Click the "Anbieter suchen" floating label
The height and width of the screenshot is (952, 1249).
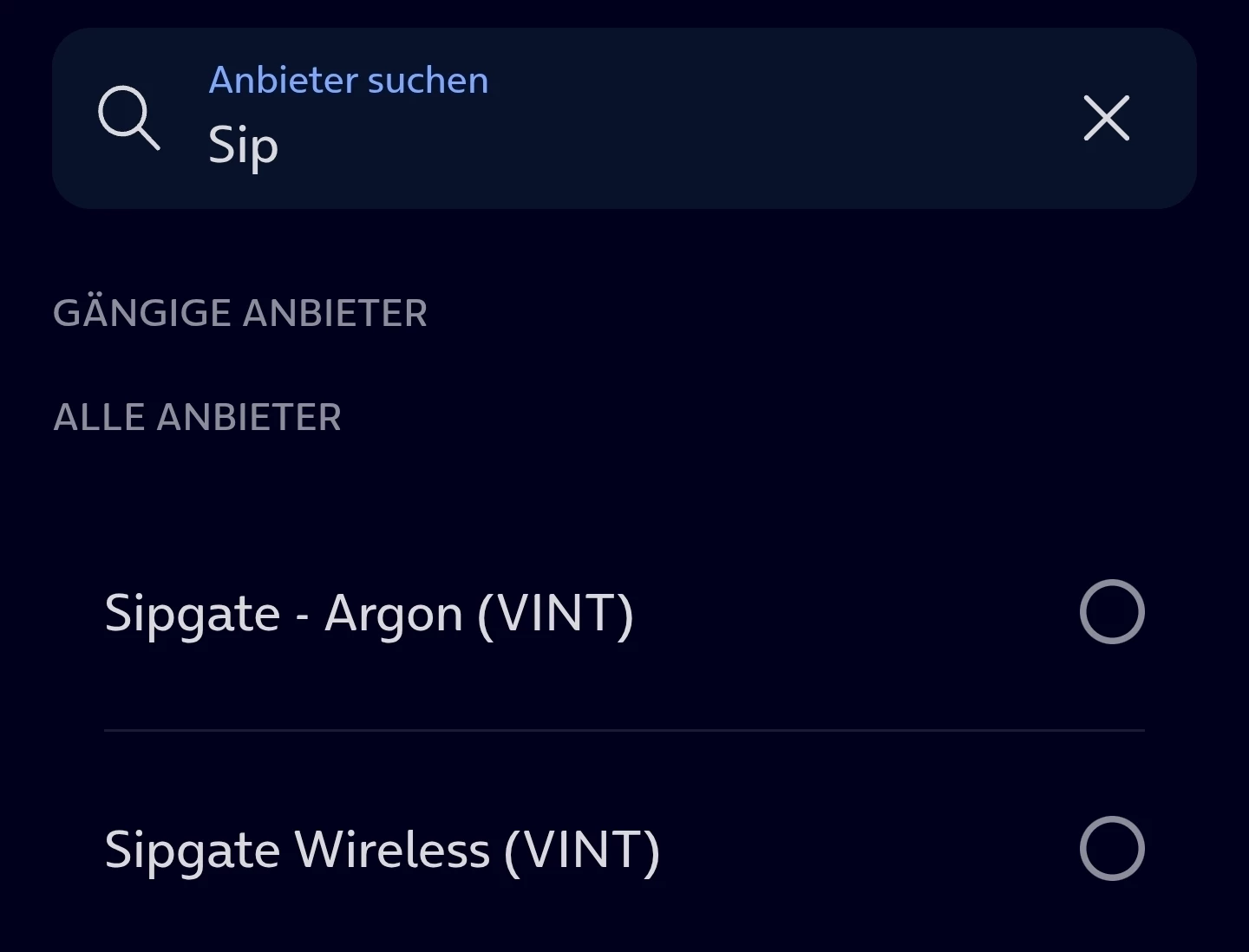(349, 81)
